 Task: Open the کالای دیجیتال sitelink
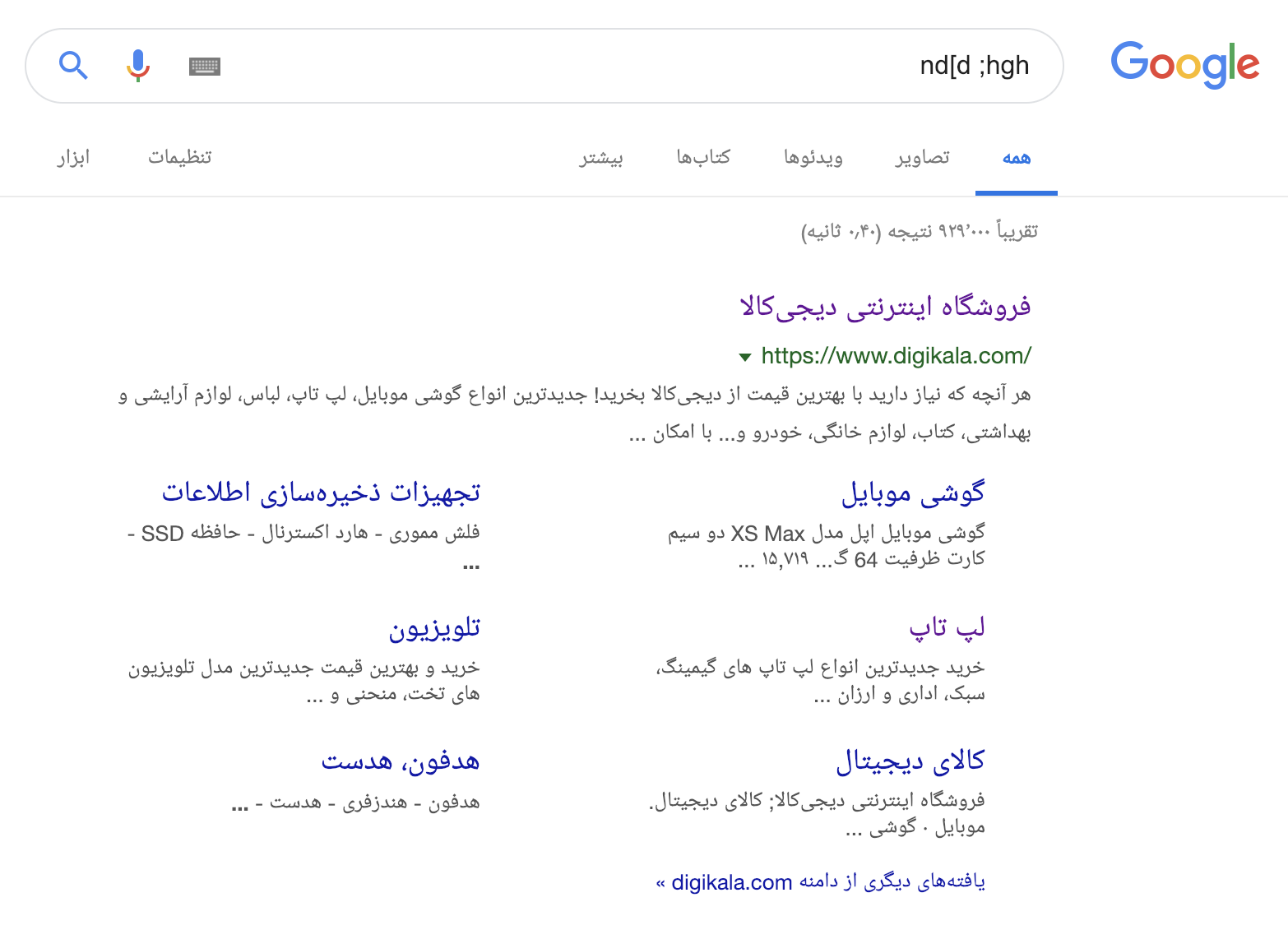tap(910, 761)
